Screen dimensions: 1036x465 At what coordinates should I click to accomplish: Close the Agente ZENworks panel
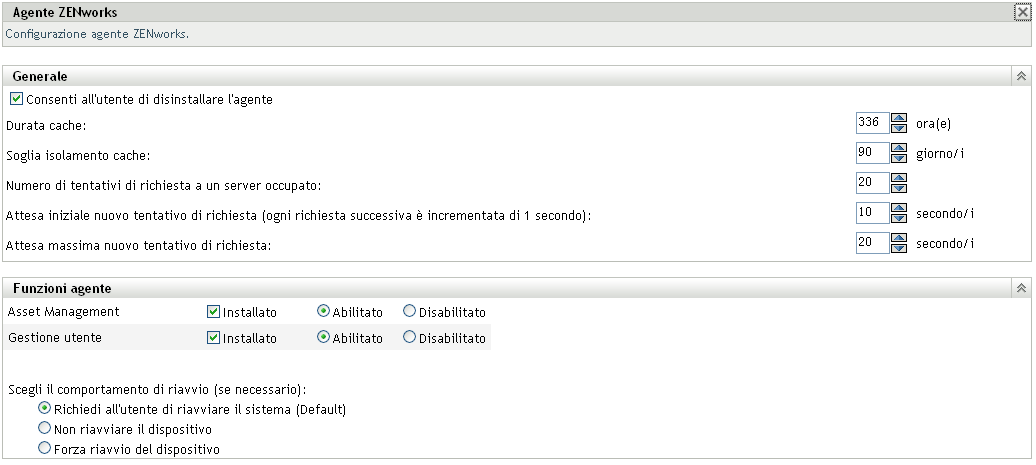[x=1022, y=13]
